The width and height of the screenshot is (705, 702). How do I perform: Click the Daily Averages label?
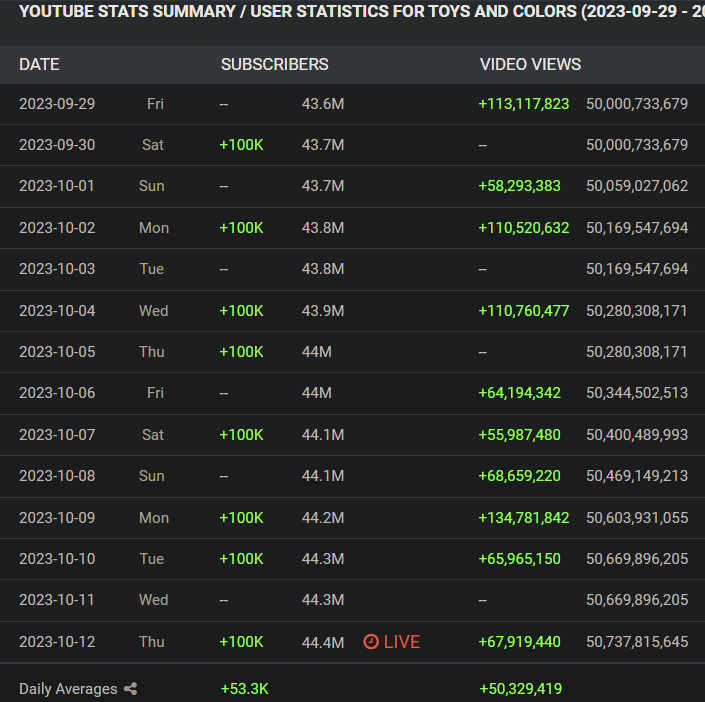[68, 689]
